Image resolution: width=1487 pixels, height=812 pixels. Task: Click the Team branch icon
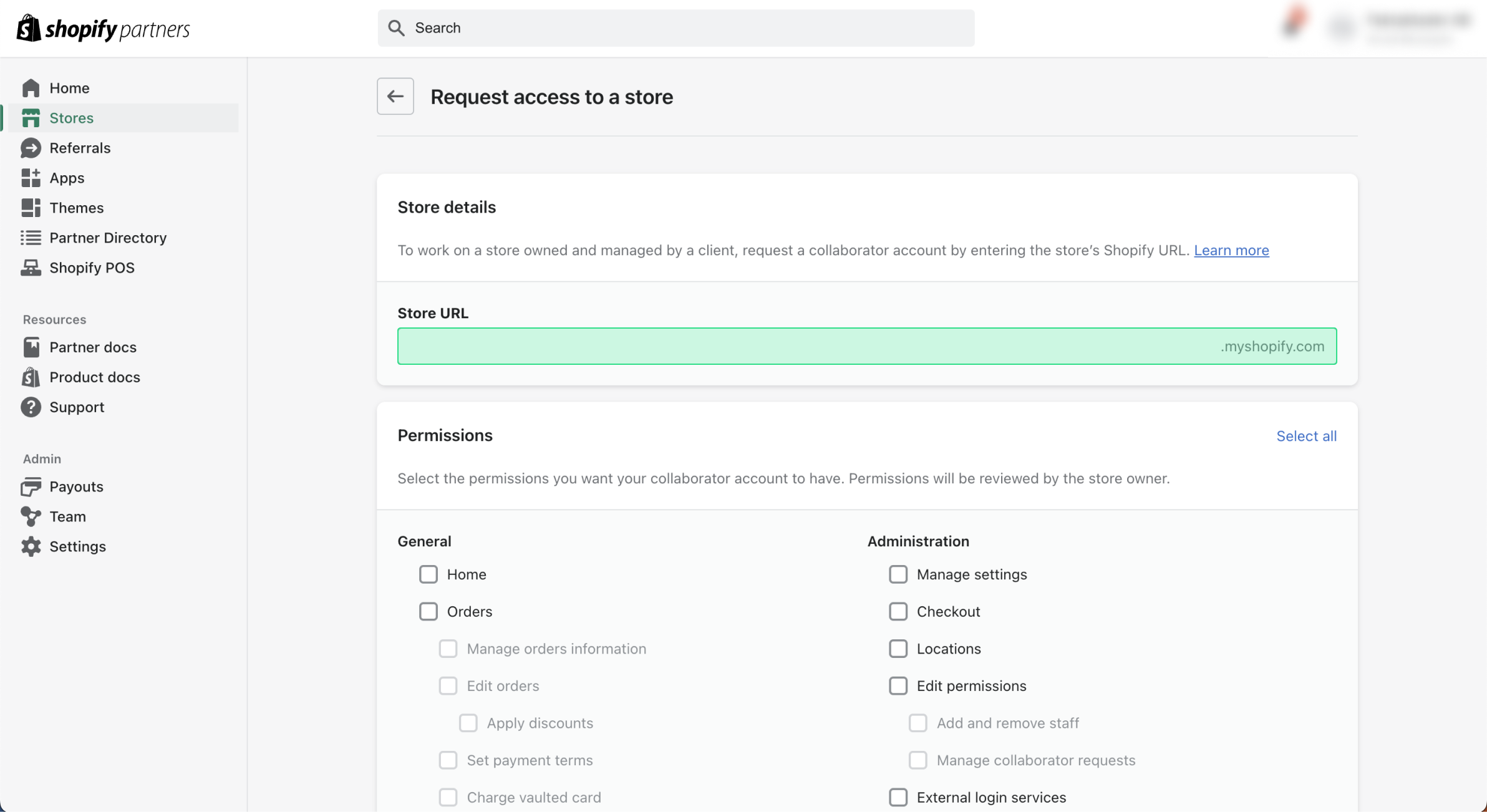(31, 517)
